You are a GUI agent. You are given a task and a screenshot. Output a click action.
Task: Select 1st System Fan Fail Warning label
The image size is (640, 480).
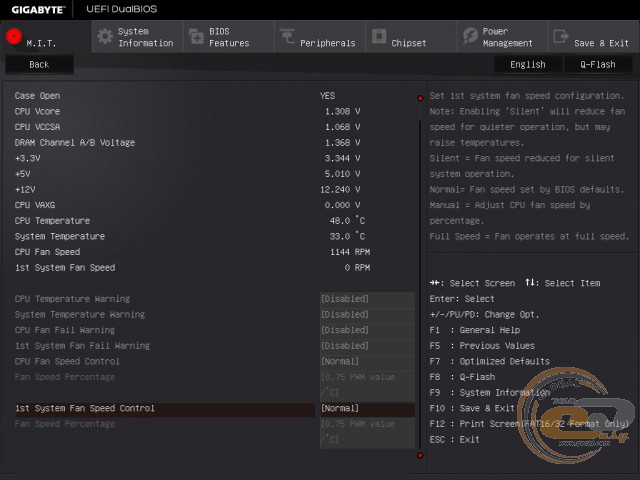point(82,346)
